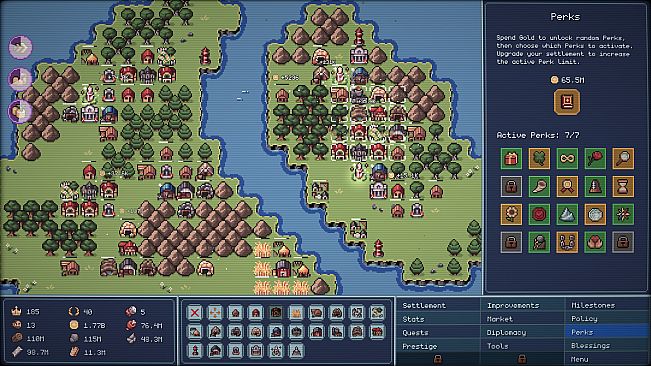Toggle the hourglass perk
The height and width of the screenshot is (366, 651).
tap(623, 186)
